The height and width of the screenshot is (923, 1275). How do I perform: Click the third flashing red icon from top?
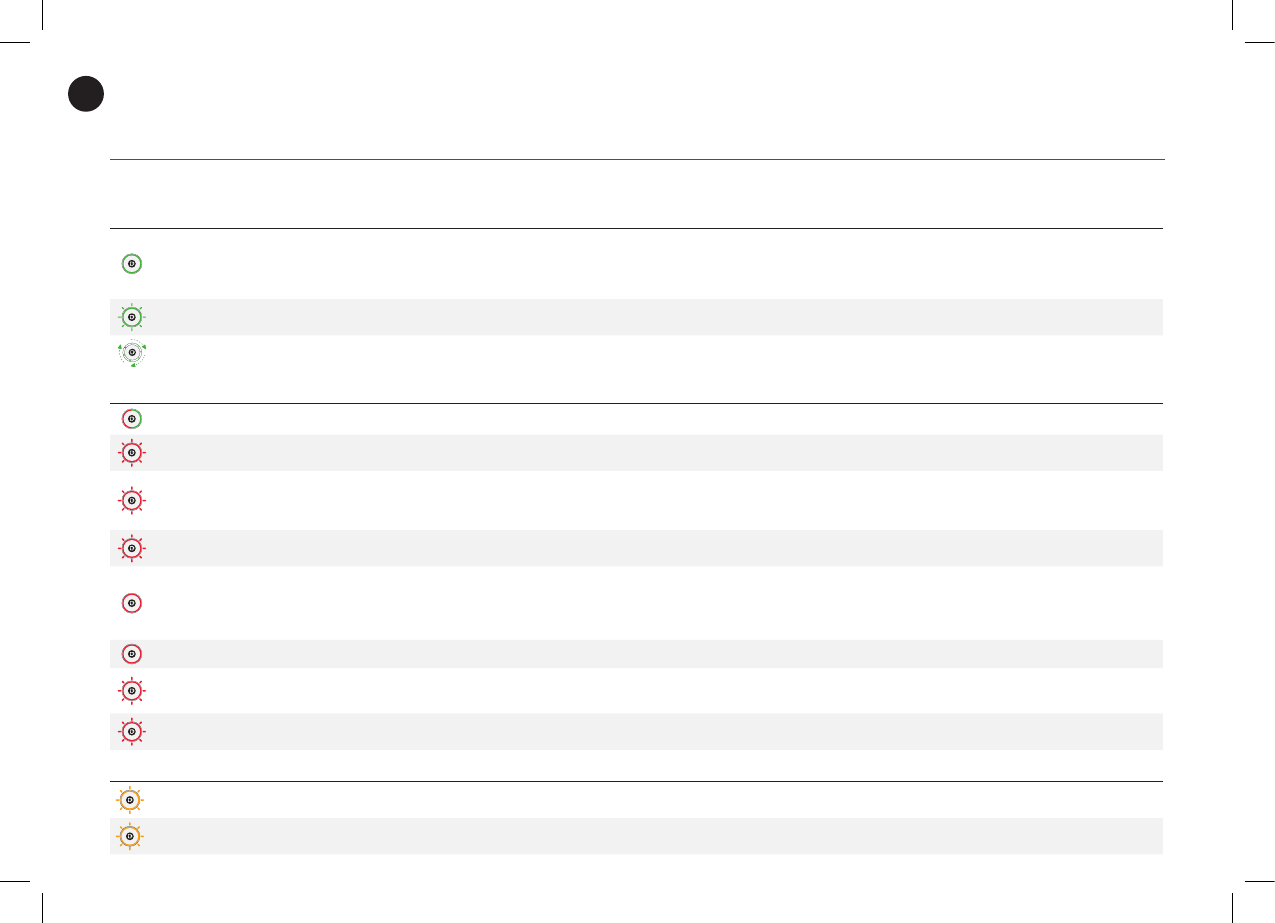(131, 548)
